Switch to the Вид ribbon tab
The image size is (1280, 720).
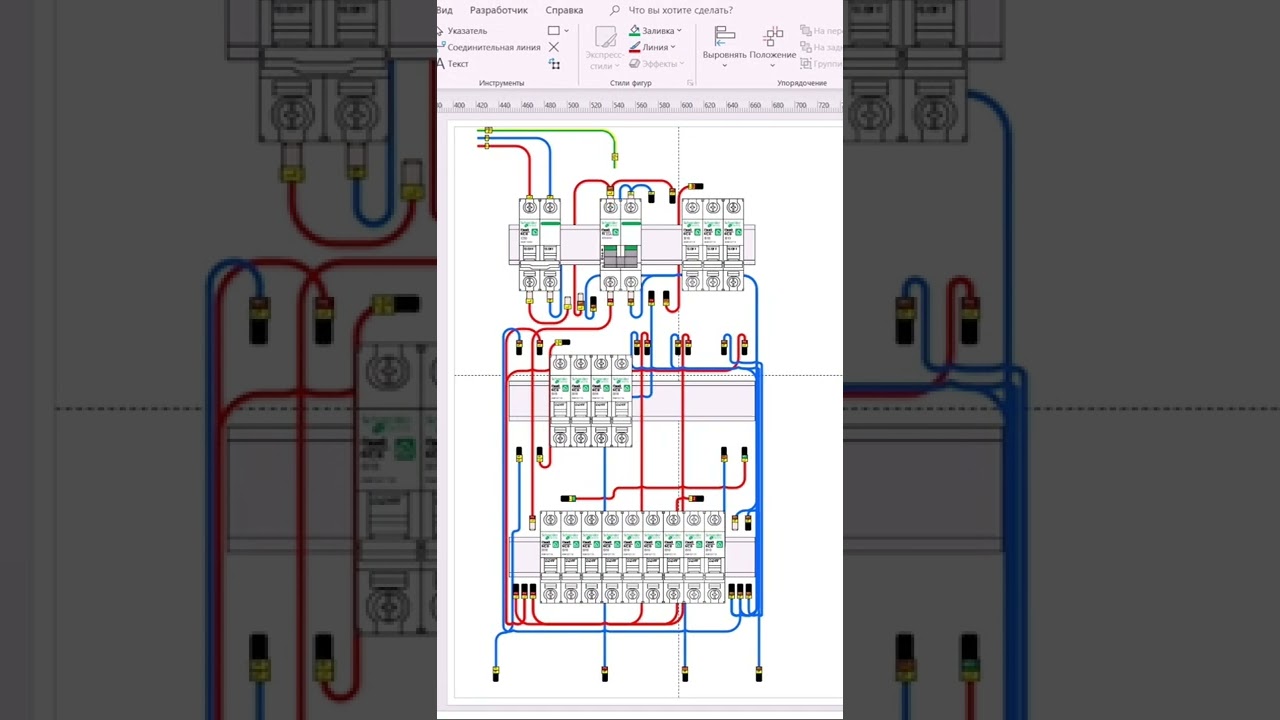[444, 10]
